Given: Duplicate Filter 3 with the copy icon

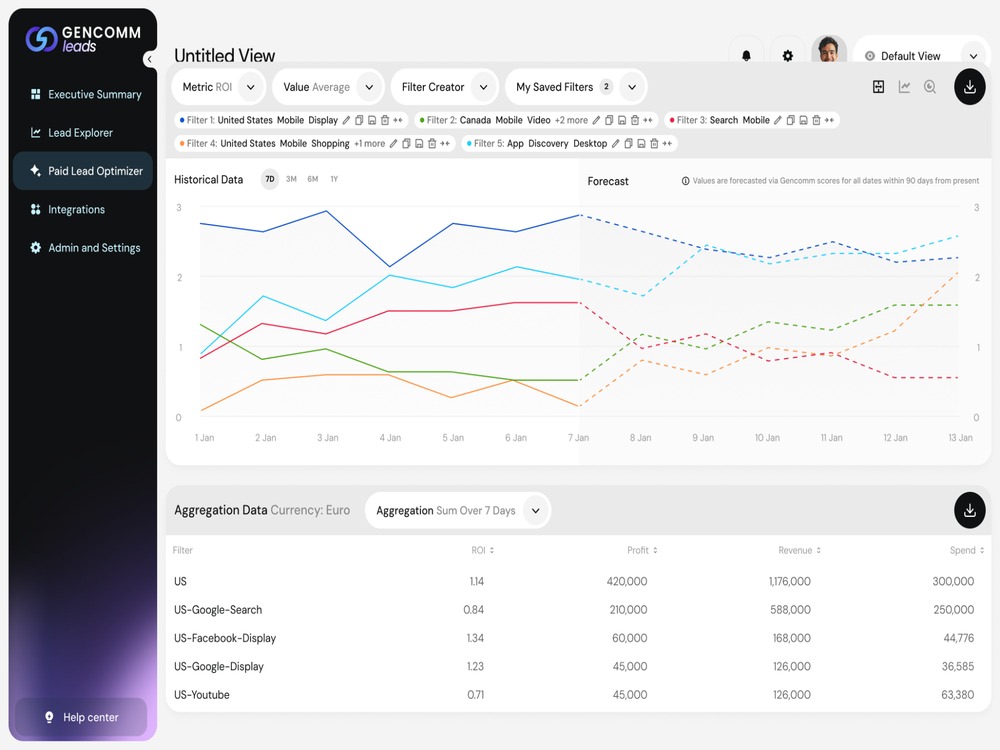Looking at the screenshot, I should point(790,120).
